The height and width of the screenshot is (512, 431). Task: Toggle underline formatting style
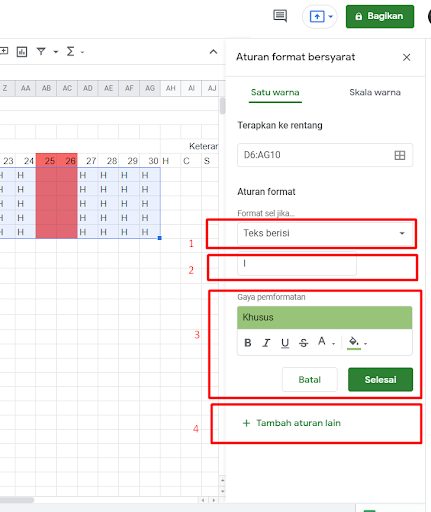click(x=285, y=343)
